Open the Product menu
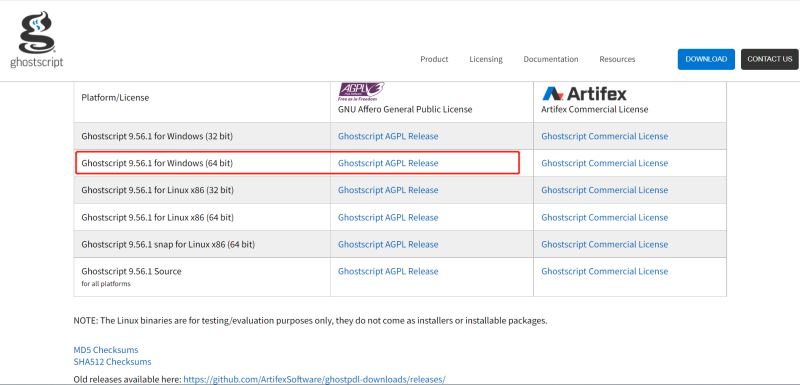Image resolution: width=800 pixels, height=385 pixels. (x=434, y=59)
